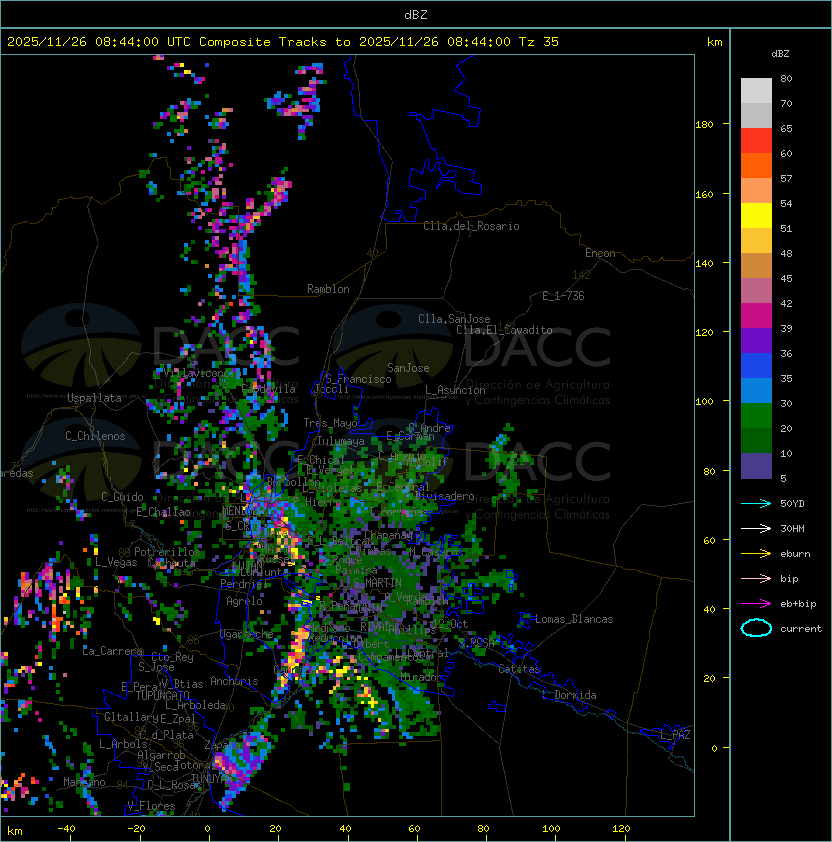Click the legend value label '65'
This screenshot has width=832, height=842.
786,128
